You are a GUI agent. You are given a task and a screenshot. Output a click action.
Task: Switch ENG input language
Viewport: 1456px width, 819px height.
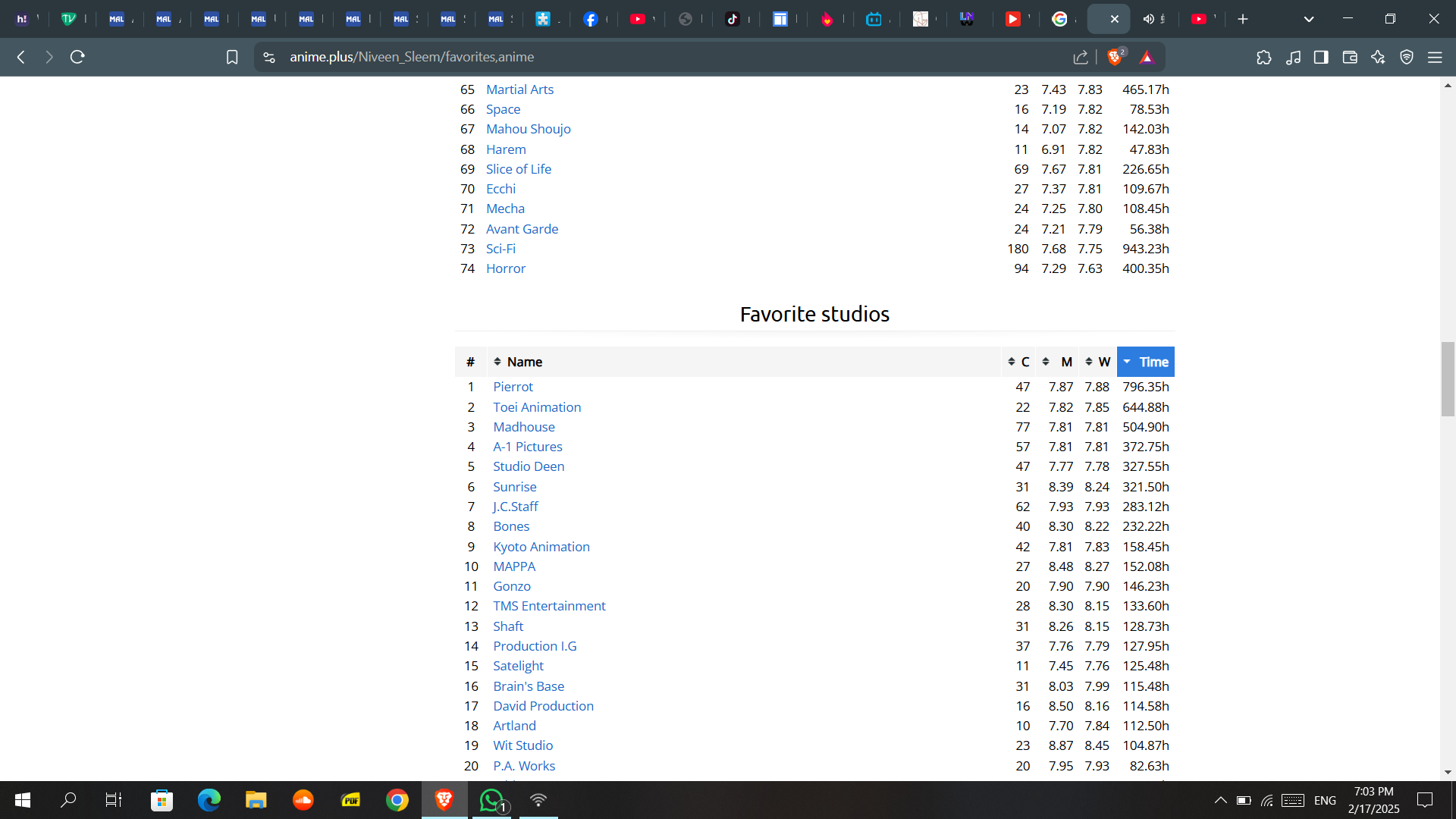click(1325, 800)
